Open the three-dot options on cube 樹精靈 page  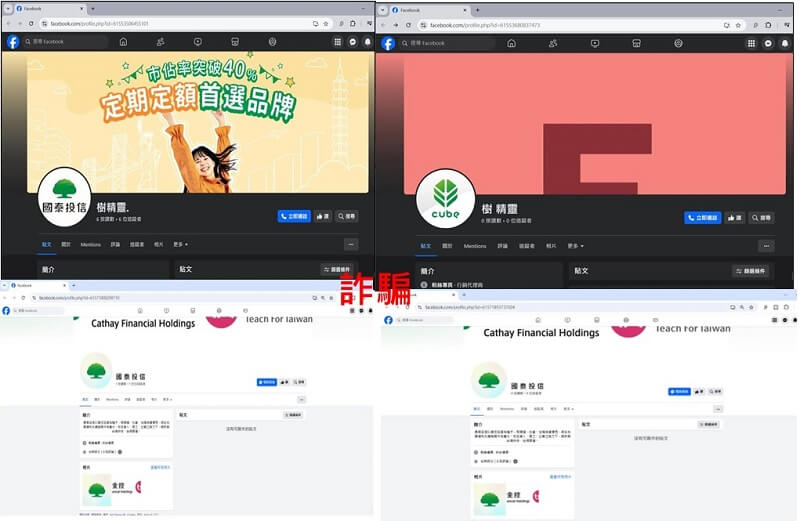(766, 246)
